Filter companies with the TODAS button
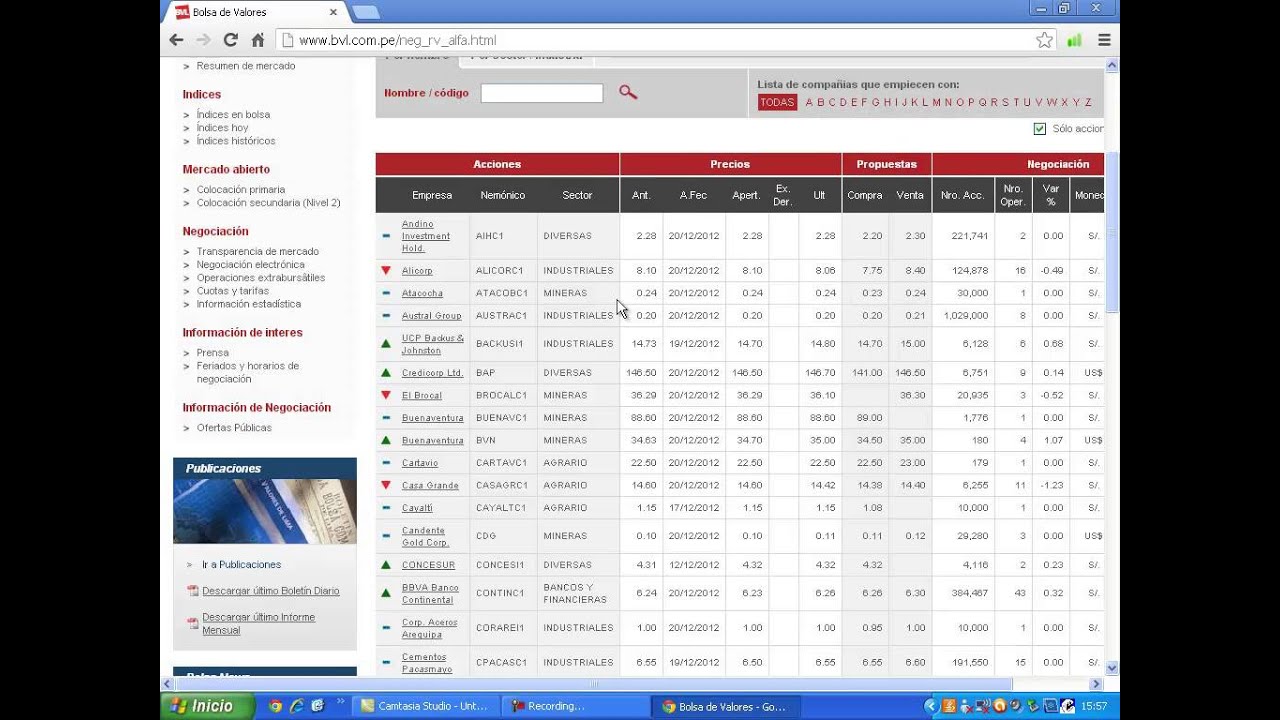Viewport: 1280px width, 720px height. [x=777, y=102]
